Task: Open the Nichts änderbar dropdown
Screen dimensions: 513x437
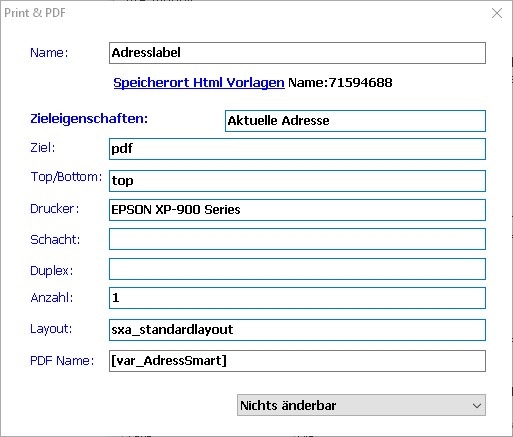Action: point(361,405)
